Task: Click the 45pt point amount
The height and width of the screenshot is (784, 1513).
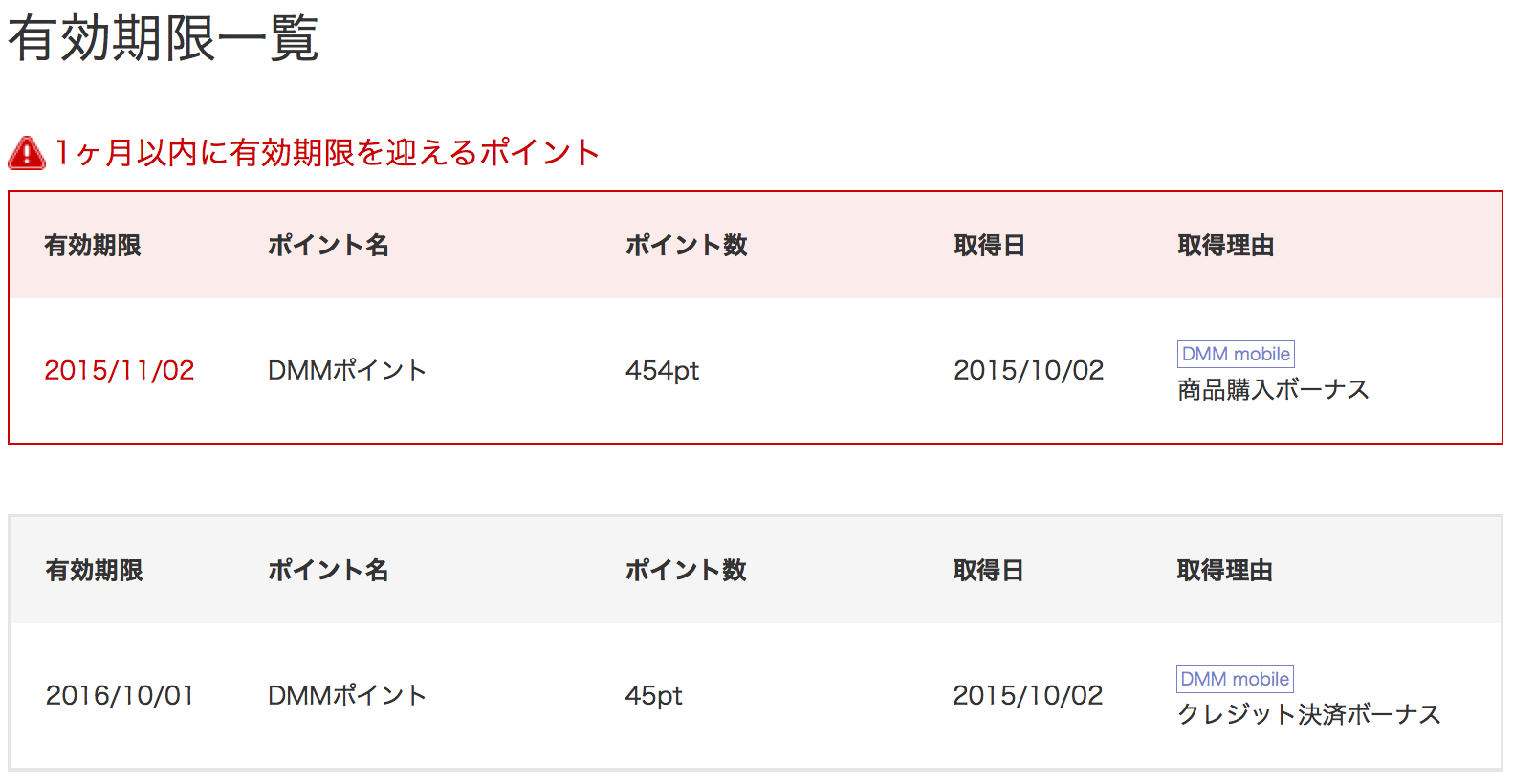Action: click(653, 696)
